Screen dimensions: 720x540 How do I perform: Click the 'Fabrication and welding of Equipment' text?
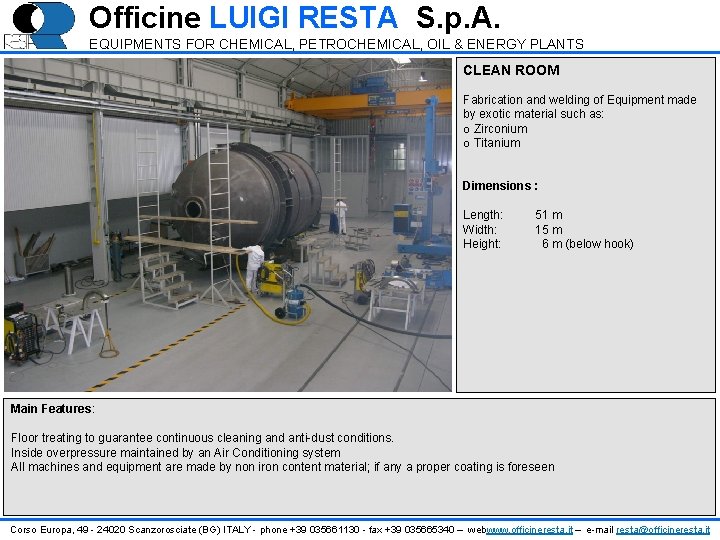point(579,107)
